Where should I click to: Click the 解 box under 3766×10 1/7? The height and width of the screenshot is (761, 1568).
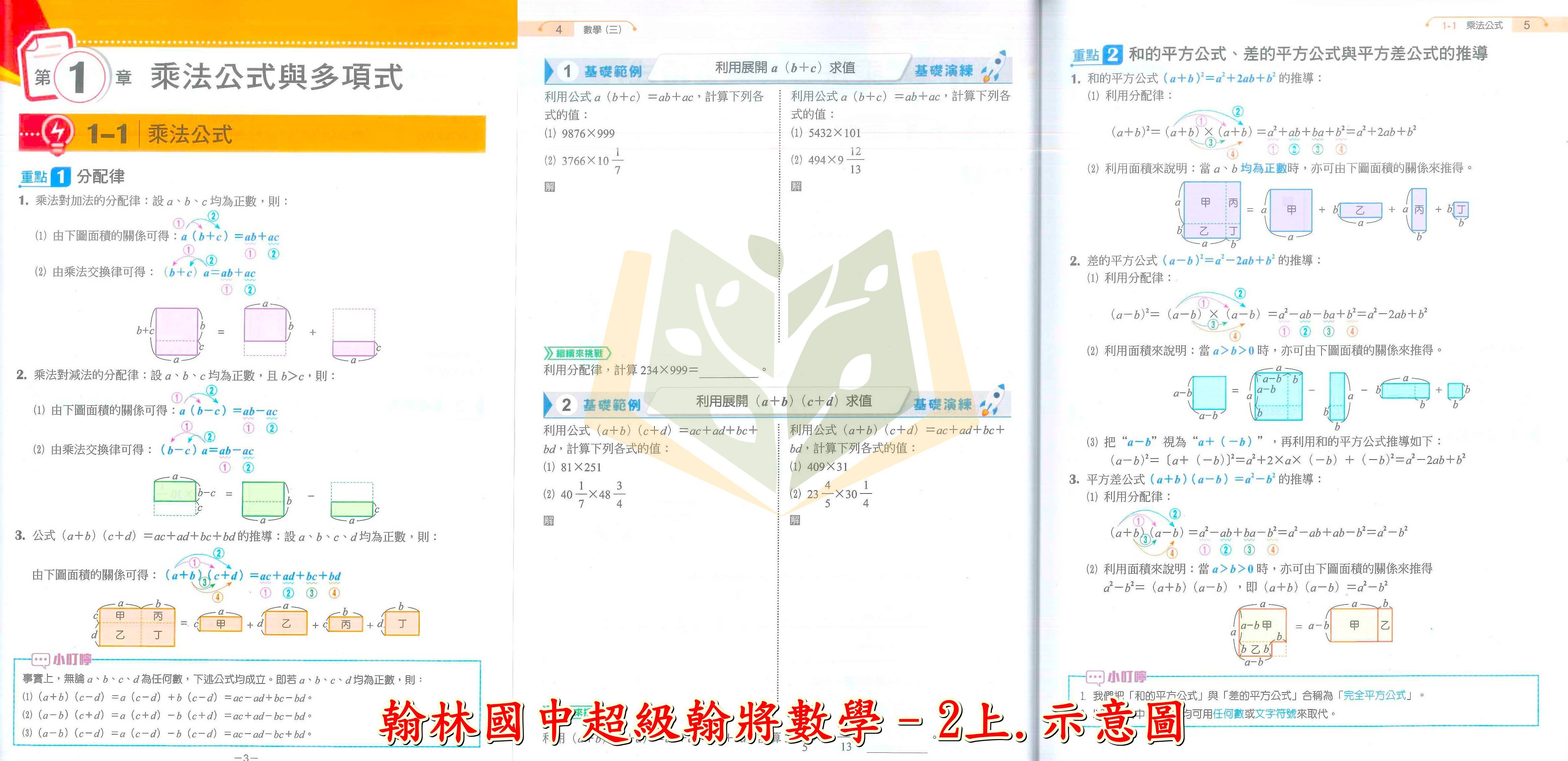tap(550, 187)
